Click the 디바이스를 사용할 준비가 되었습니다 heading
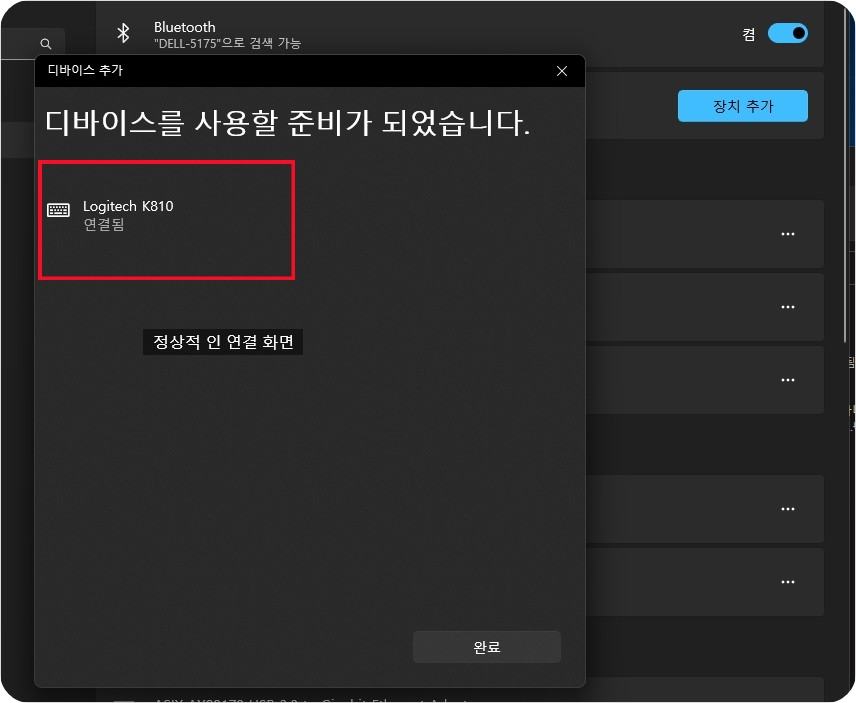This screenshot has height=703, width=856. [x=288, y=122]
